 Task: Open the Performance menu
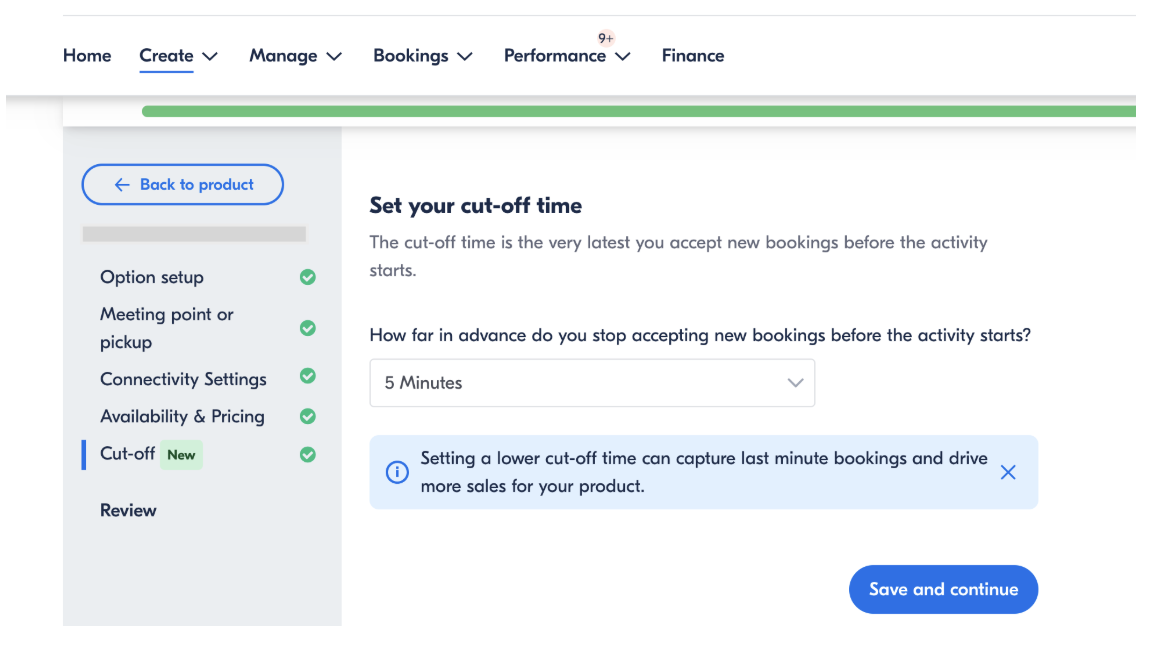[566, 56]
